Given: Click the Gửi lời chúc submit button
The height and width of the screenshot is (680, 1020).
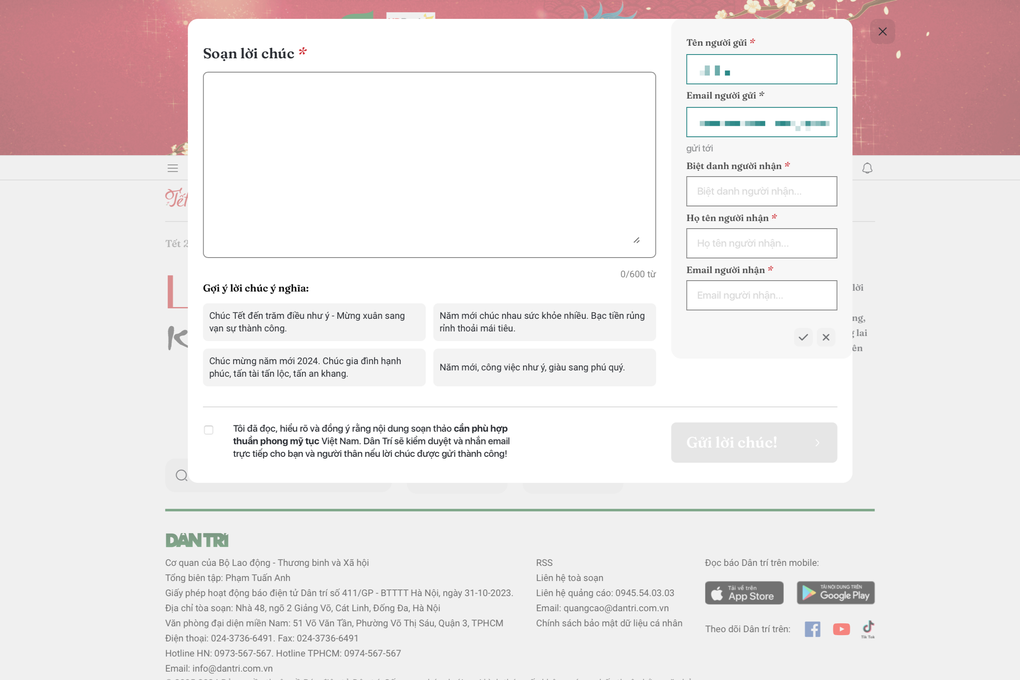Looking at the screenshot, I should (x=753, y=442).
